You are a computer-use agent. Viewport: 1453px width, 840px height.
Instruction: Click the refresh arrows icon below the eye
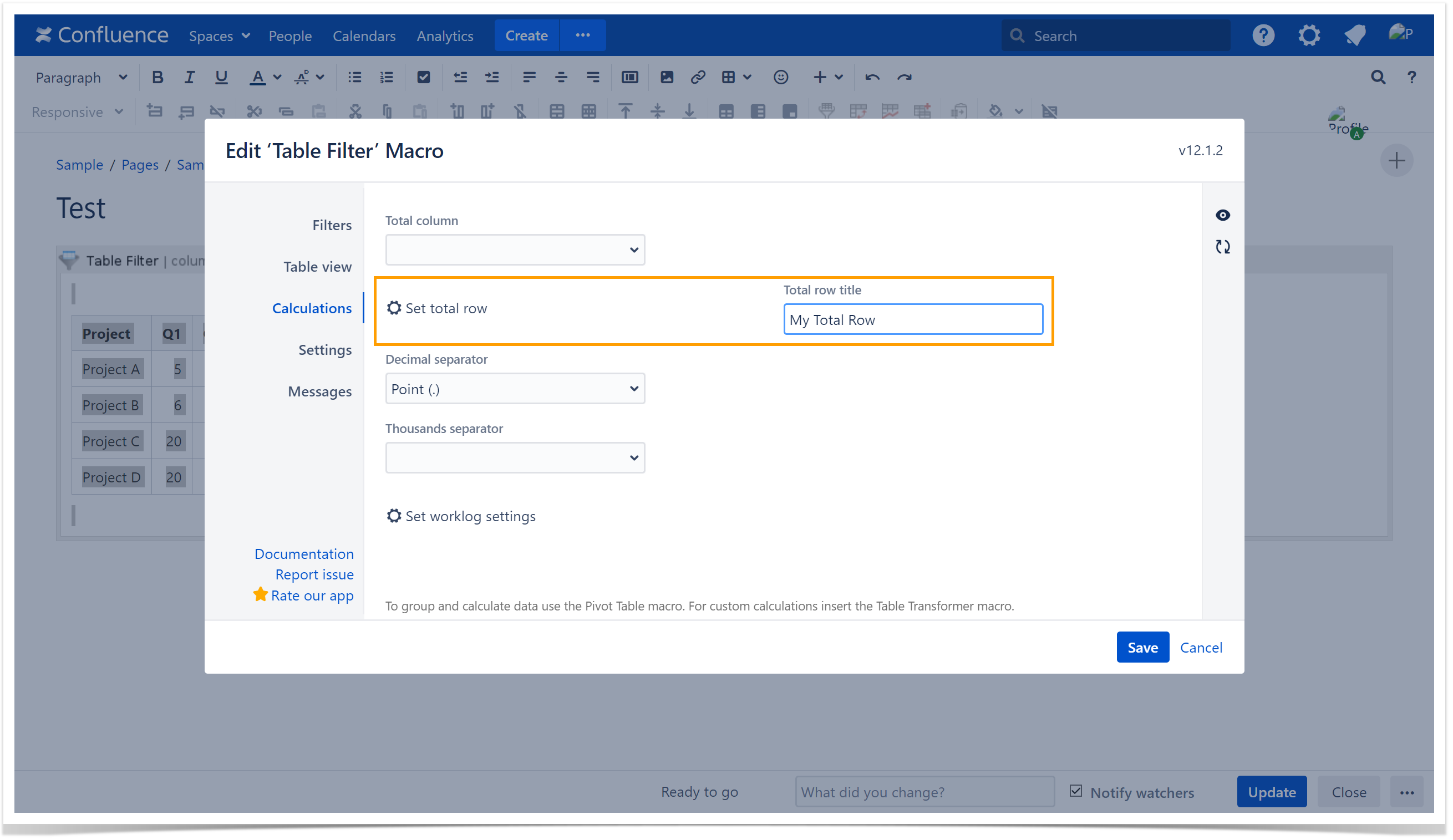point(1222,247)
